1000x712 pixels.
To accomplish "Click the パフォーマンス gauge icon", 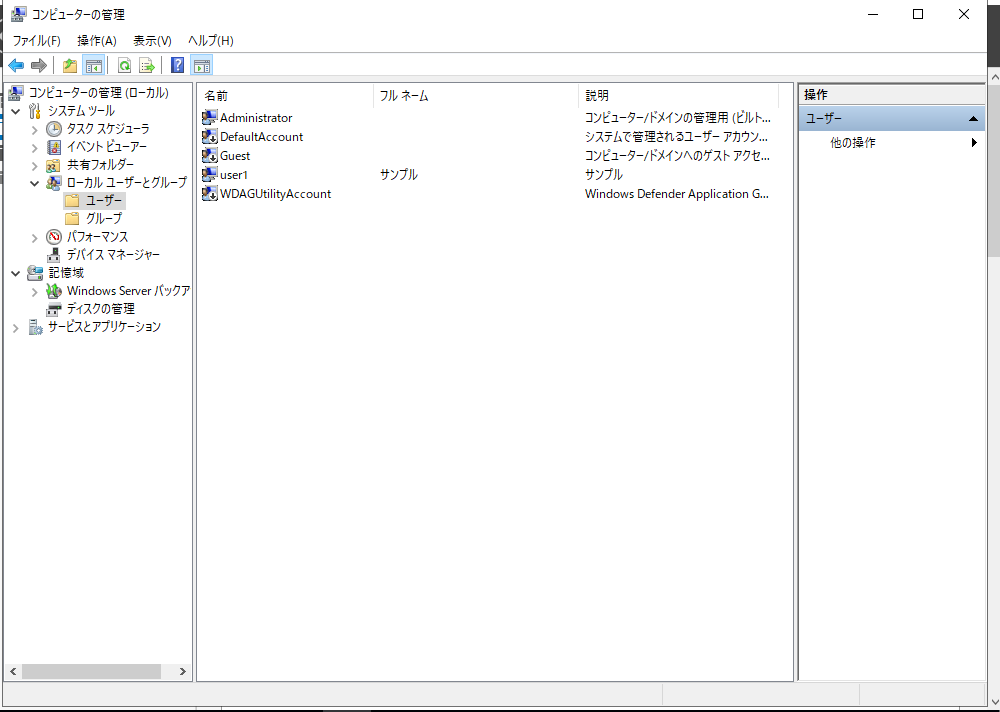I will coord(54,237).
